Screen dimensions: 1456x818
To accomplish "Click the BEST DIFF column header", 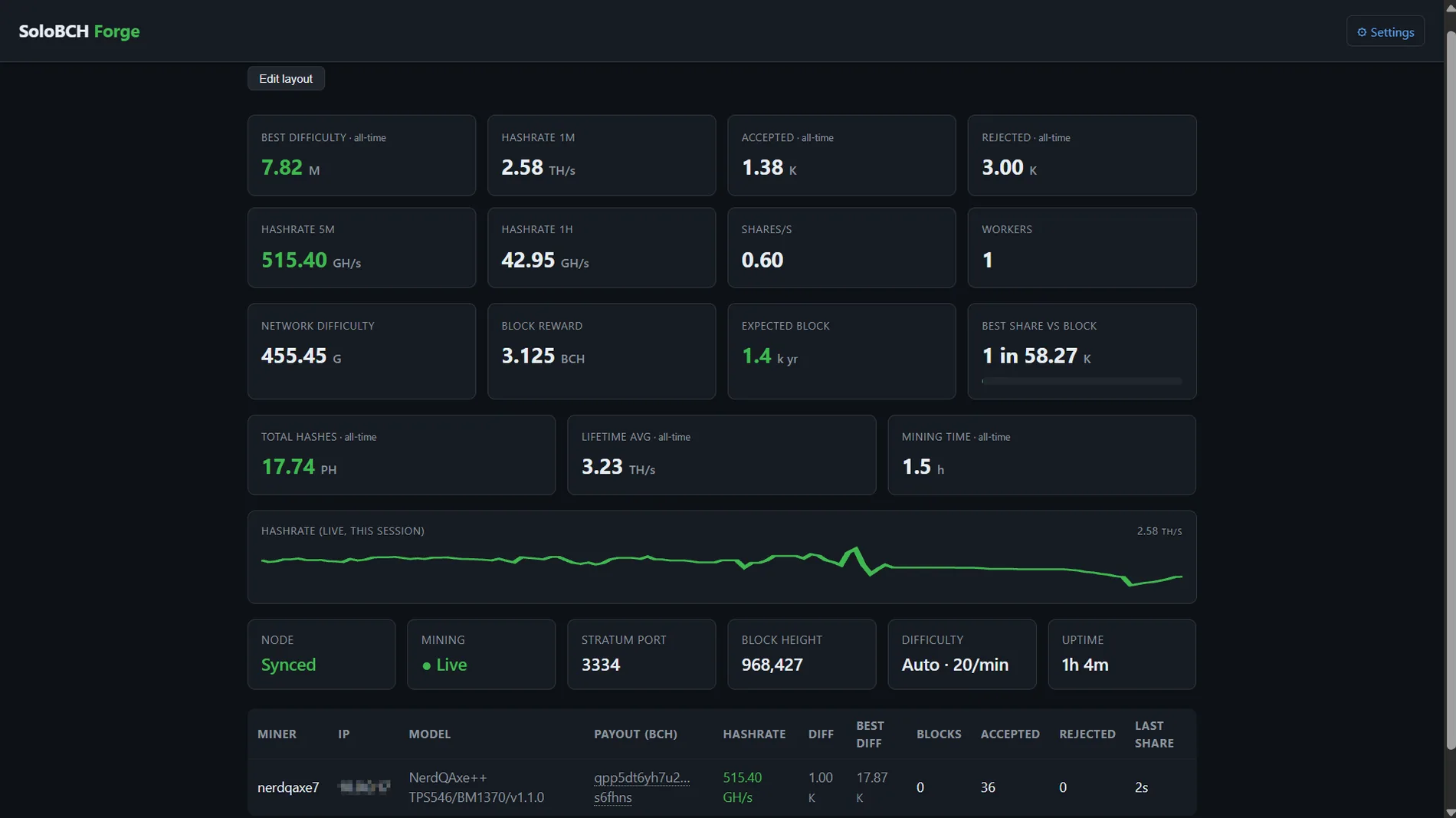I will click(x=871, y=734).
